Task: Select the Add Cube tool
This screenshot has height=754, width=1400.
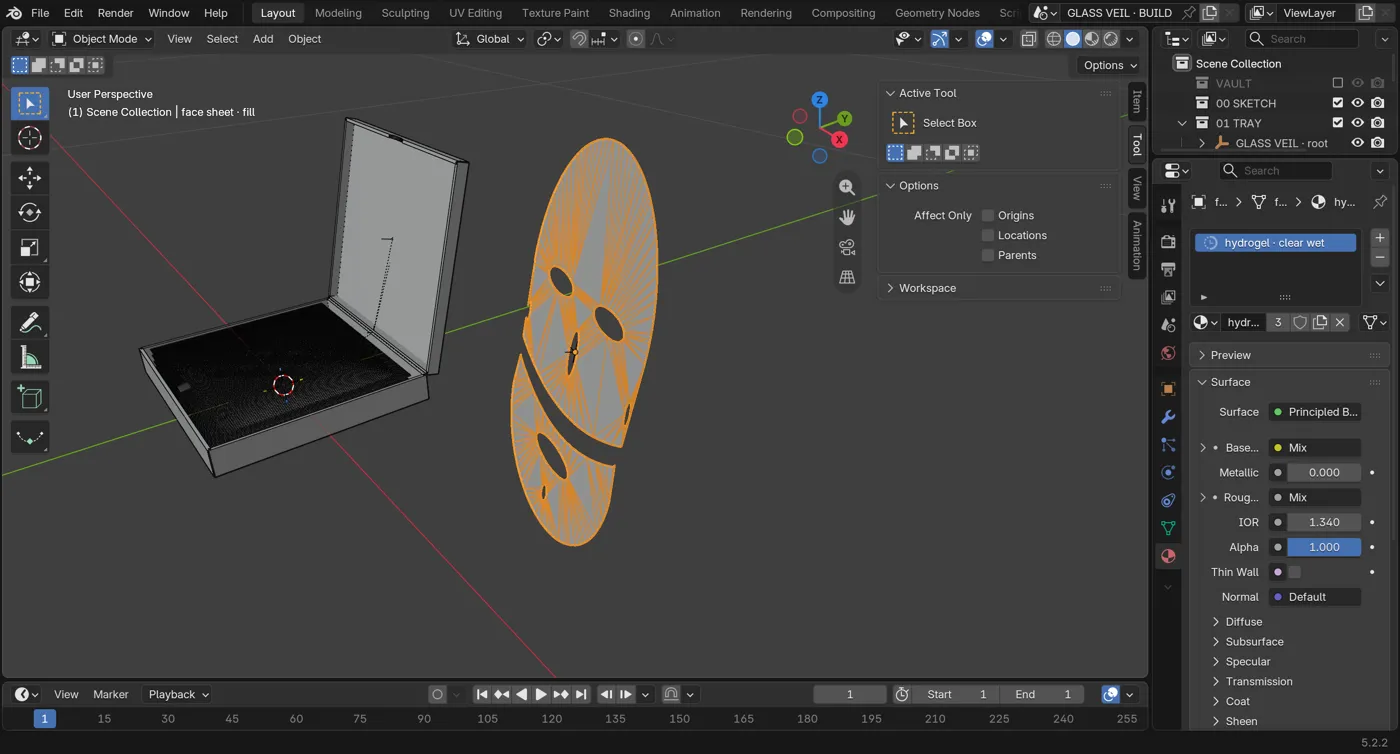Action: point(30,398)
